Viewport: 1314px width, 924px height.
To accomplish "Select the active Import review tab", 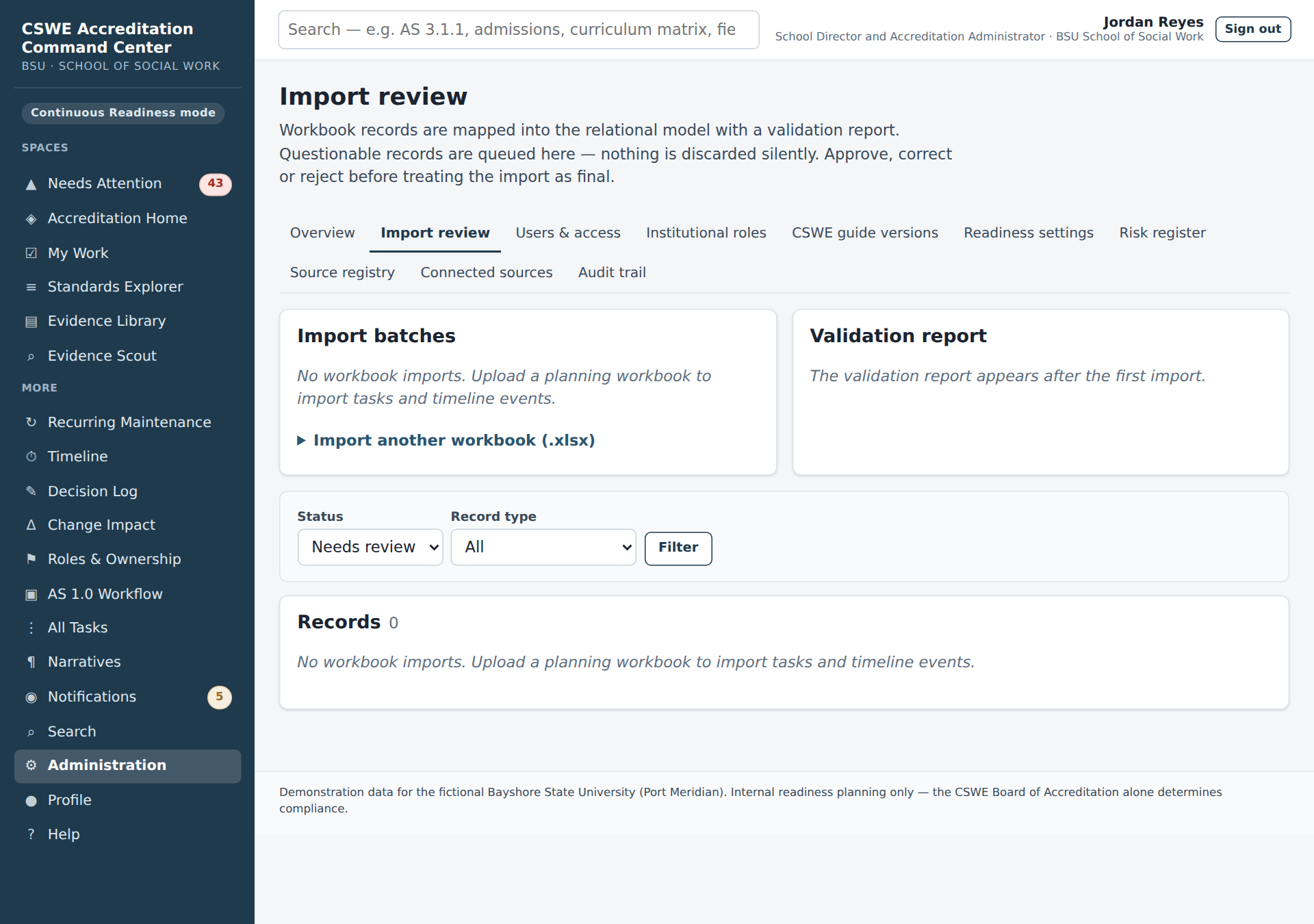I will coord(435,233).
